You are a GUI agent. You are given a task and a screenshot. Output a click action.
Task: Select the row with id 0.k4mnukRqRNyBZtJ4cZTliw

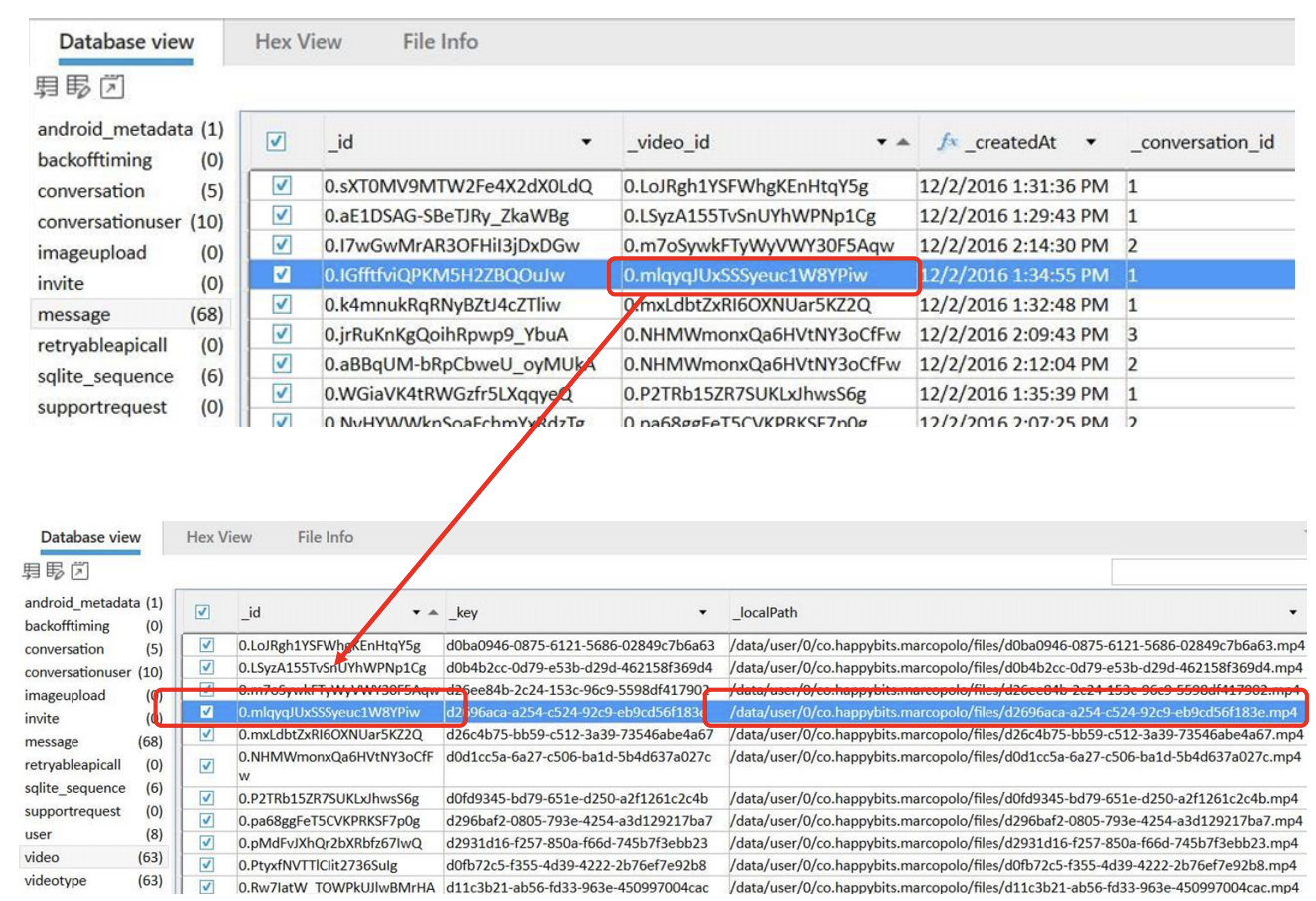pyautogui.click(x=442, y=305)
